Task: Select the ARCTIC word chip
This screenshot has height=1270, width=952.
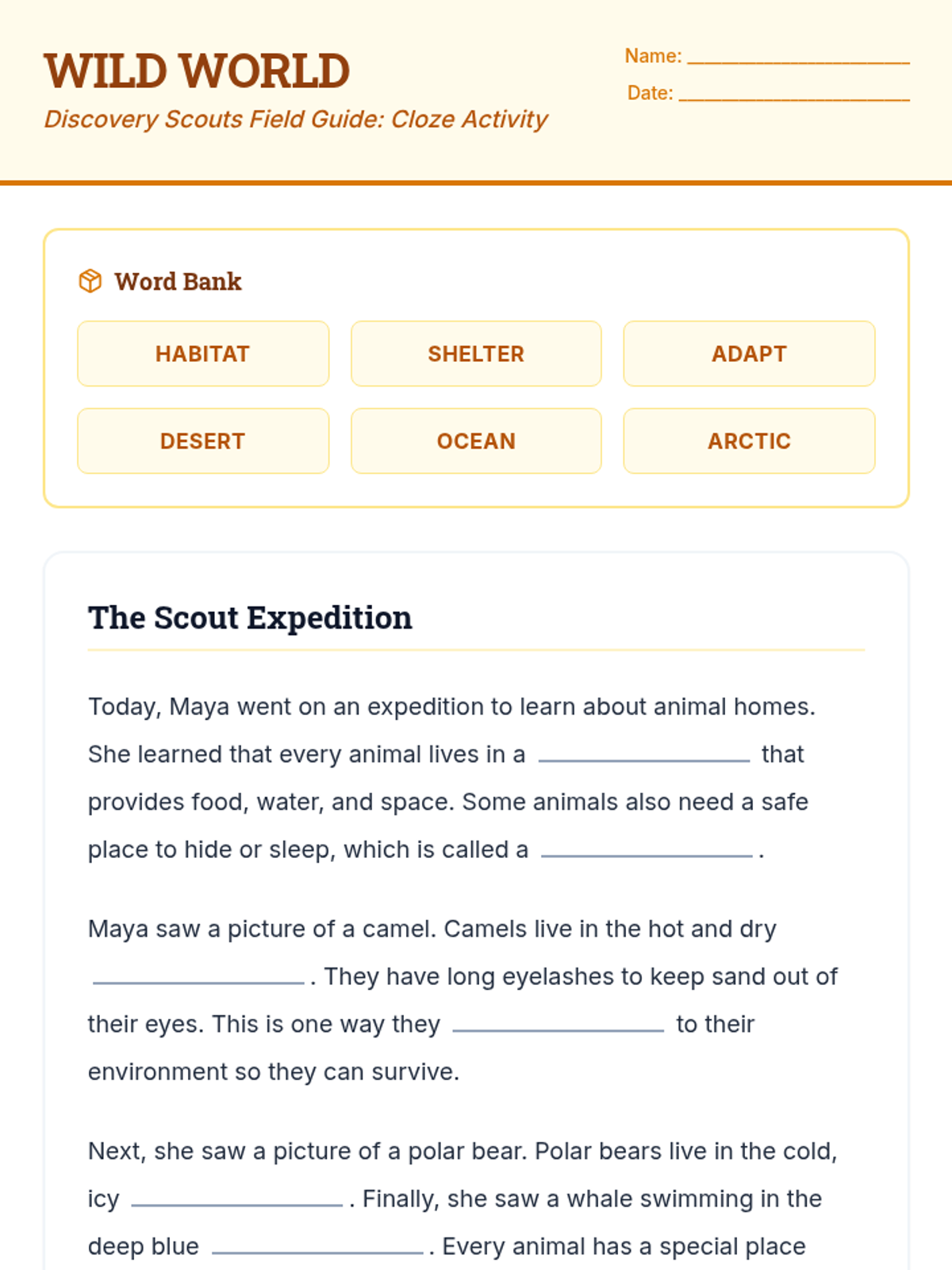Action: point(749,441)
